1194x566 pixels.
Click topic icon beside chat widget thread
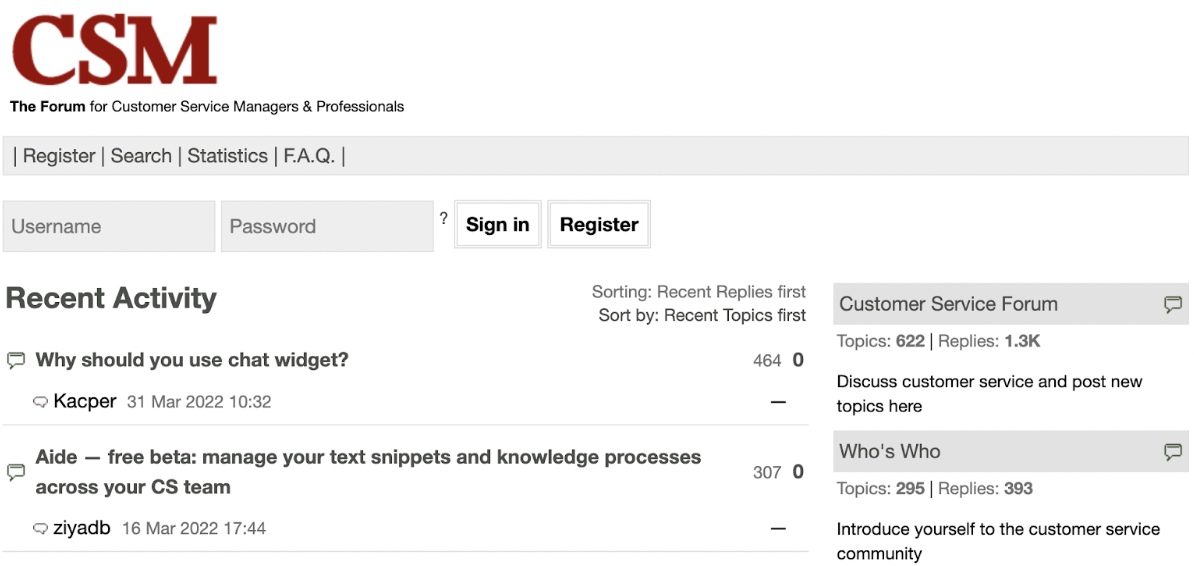click(16, 360)
